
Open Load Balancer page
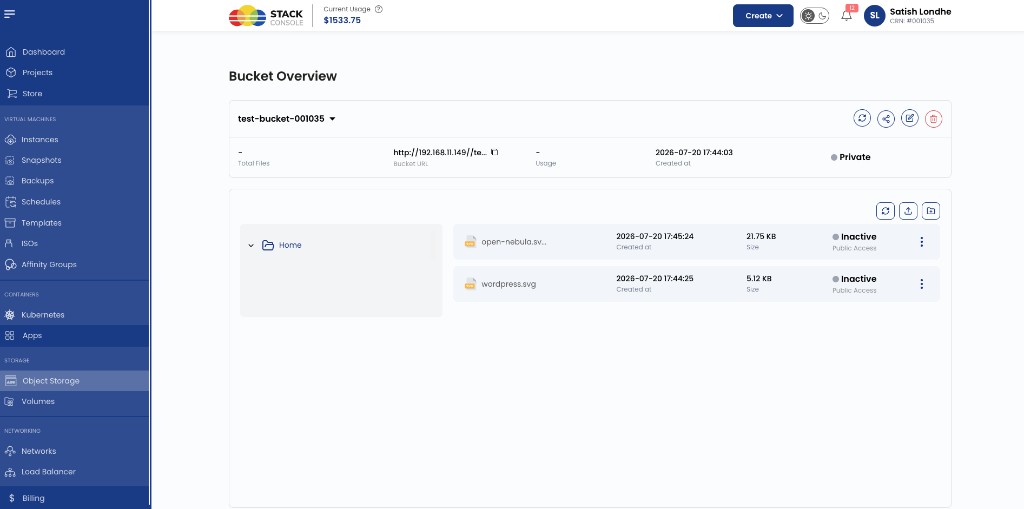(48, 472)
